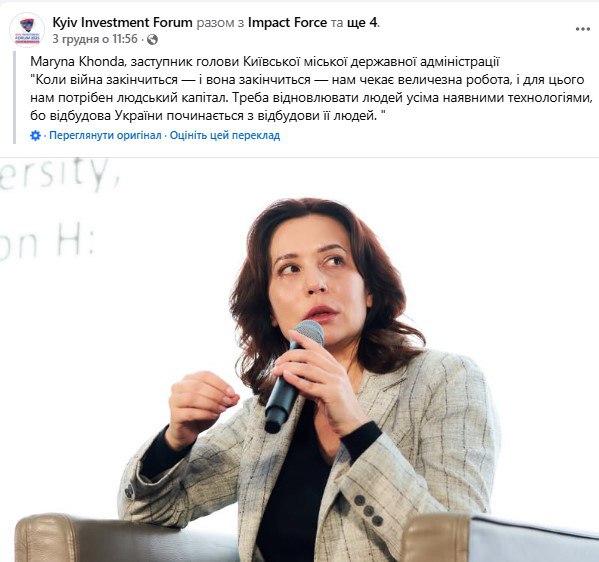Select "Оцініть цей переклад" to rate the translation
Image resolution: width=599 pixels, height=562 pixels.
(225, 135)
